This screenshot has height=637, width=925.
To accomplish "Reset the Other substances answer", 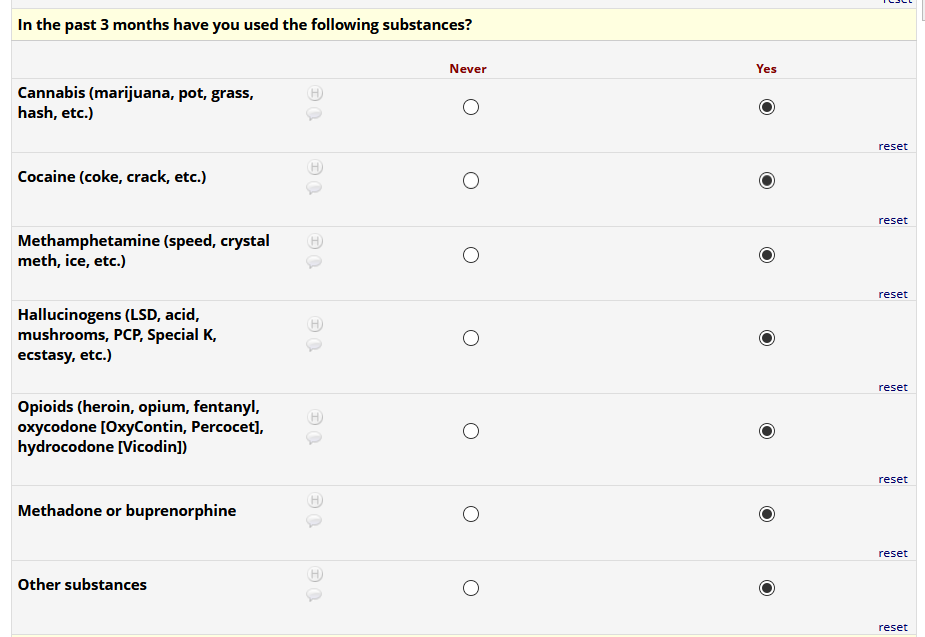I will 893,627.
